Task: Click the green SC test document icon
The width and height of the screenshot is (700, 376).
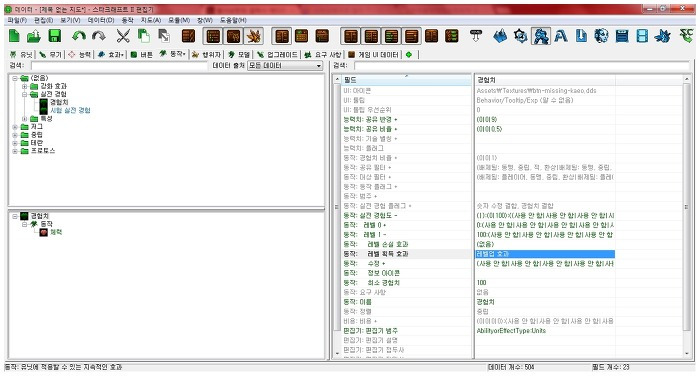Action: tap(686, 35)
